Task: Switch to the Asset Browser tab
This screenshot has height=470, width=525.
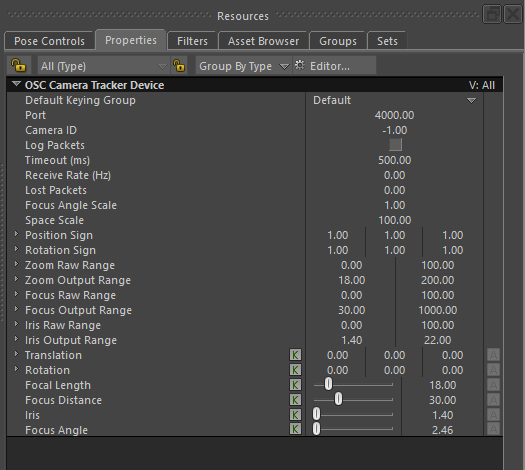Action: (263, 41)
